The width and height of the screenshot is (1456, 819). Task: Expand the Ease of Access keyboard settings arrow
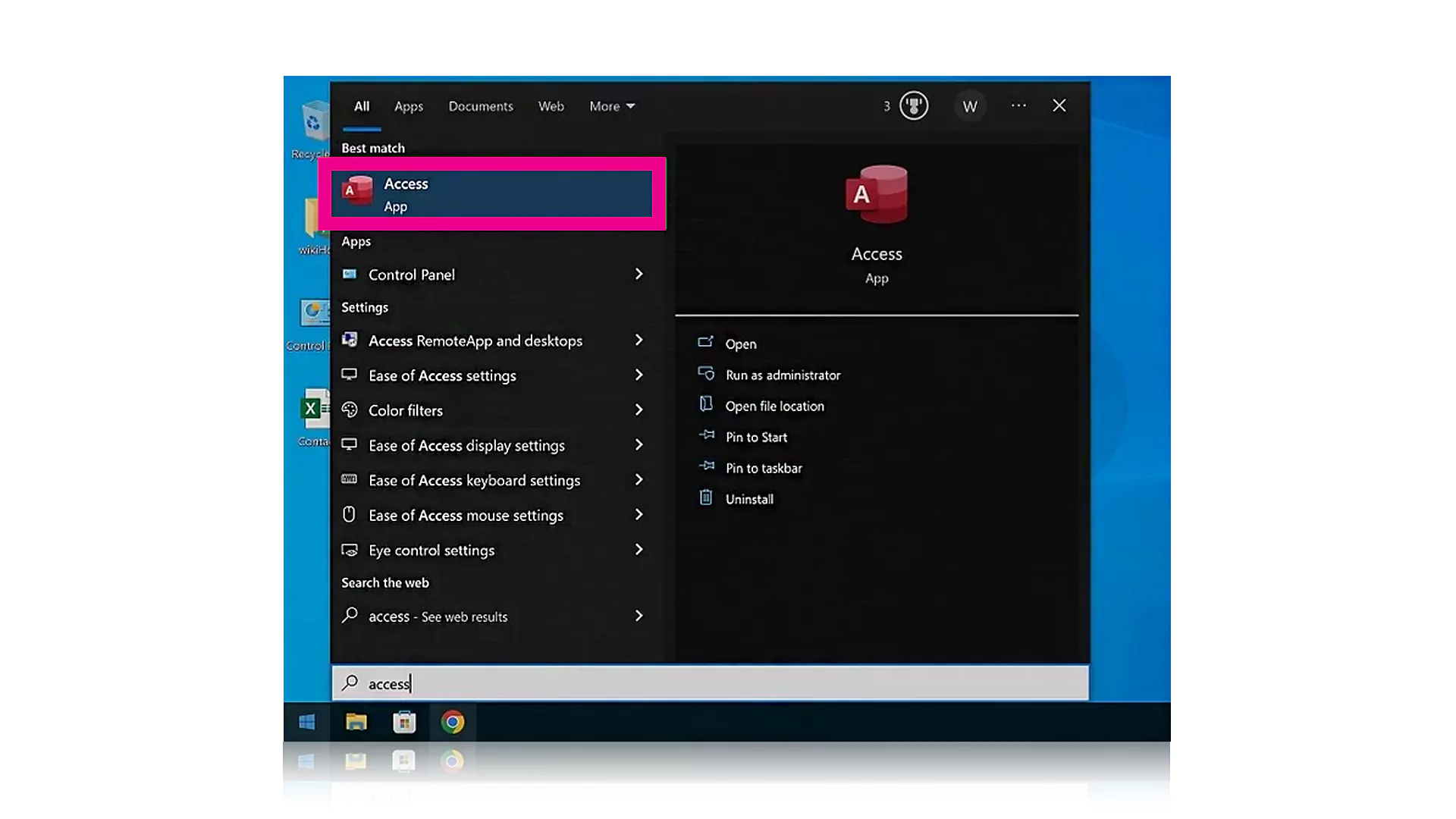point(639,479)
